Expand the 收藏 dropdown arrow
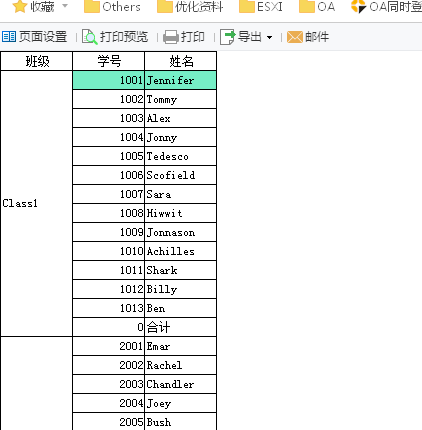422x430 pixels. click(x=65, y=6)
